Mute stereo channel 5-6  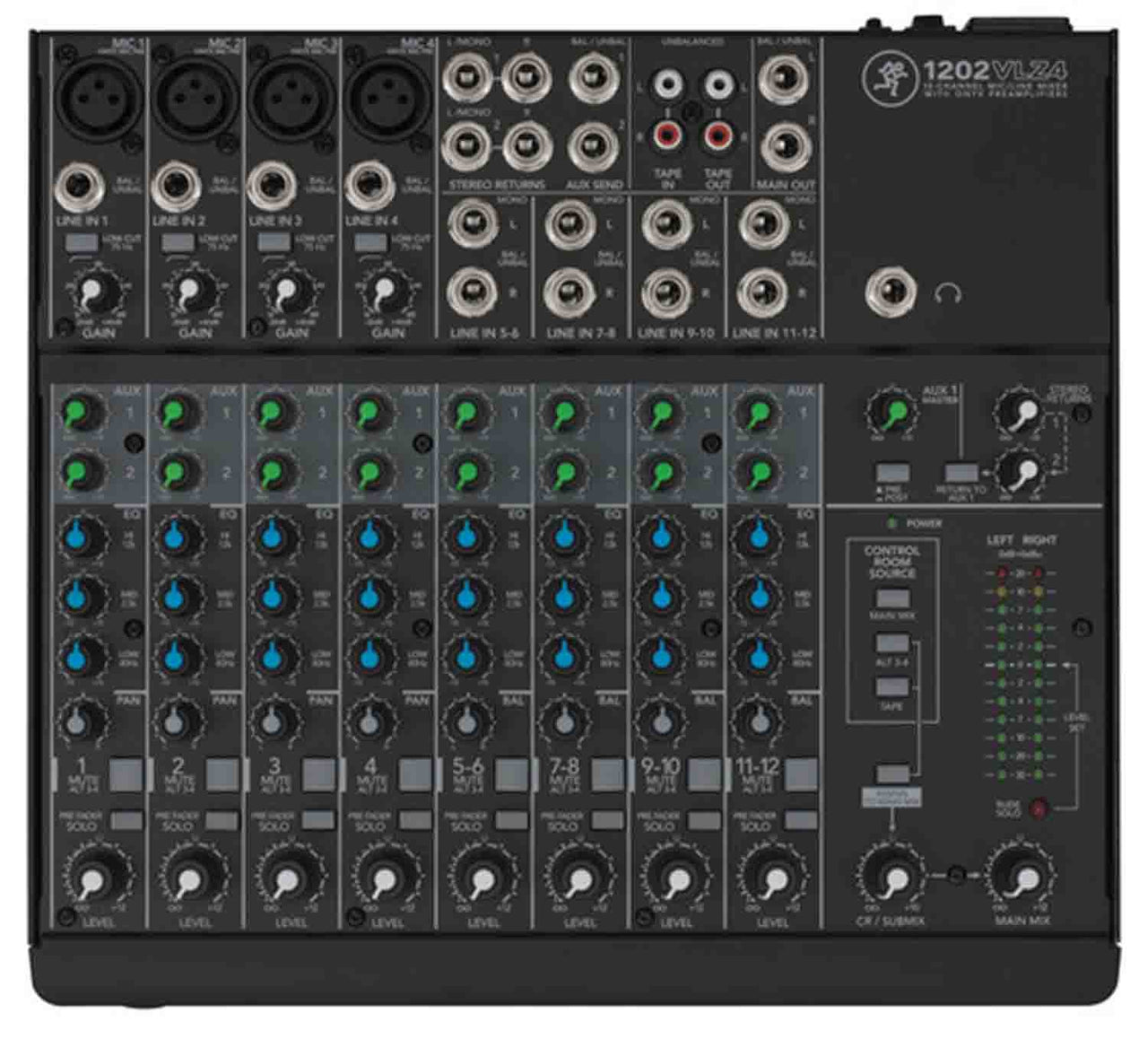tap(513, 774)
